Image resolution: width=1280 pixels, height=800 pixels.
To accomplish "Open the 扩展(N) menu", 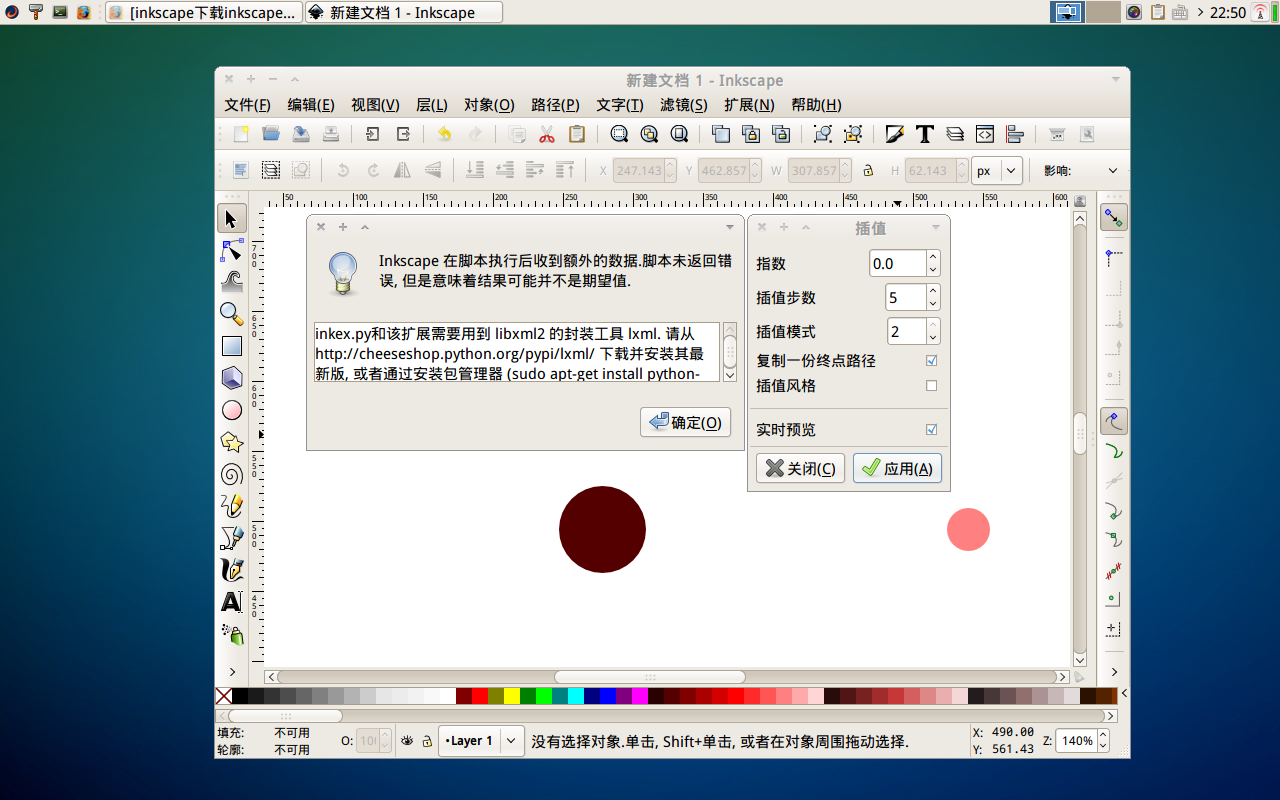I will pyautogui.click(x=749, y=105).
